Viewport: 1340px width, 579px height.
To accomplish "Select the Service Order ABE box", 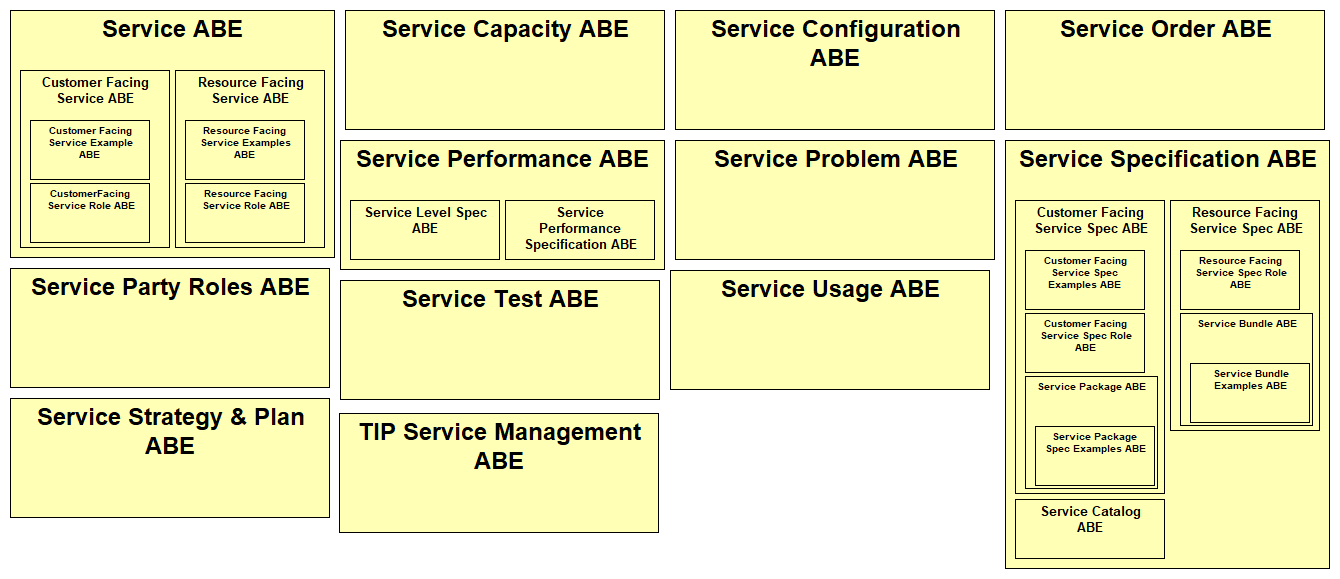I will [1165, 70].
